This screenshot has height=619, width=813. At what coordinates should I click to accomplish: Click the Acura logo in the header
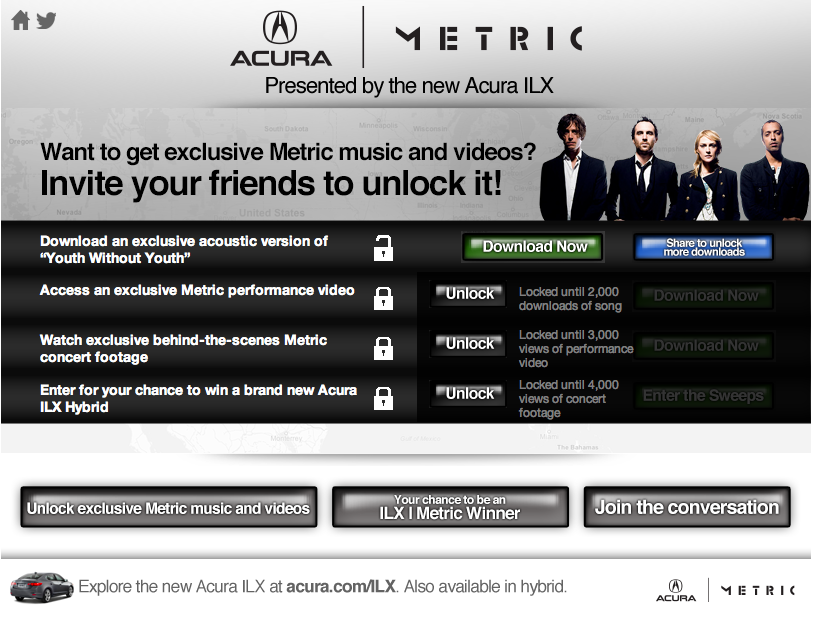point(281,39)
